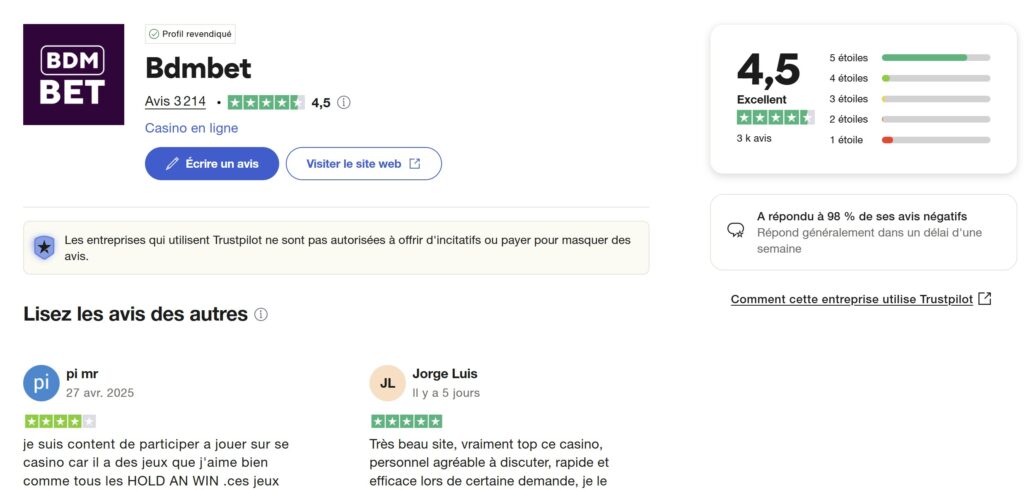Filter reviews by 4 étoiles
The height and width of the screenshot is (490, 1024).
click(910, 78)
